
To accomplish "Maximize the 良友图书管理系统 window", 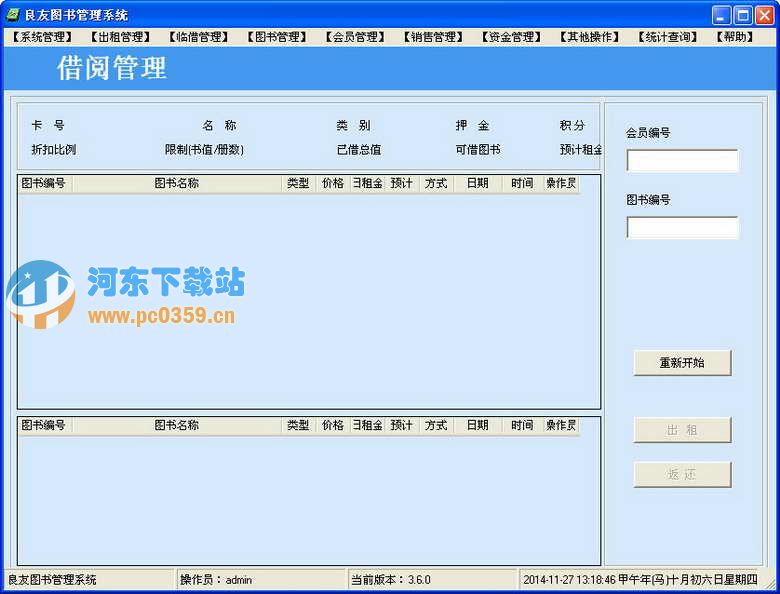I will [743, 15].
